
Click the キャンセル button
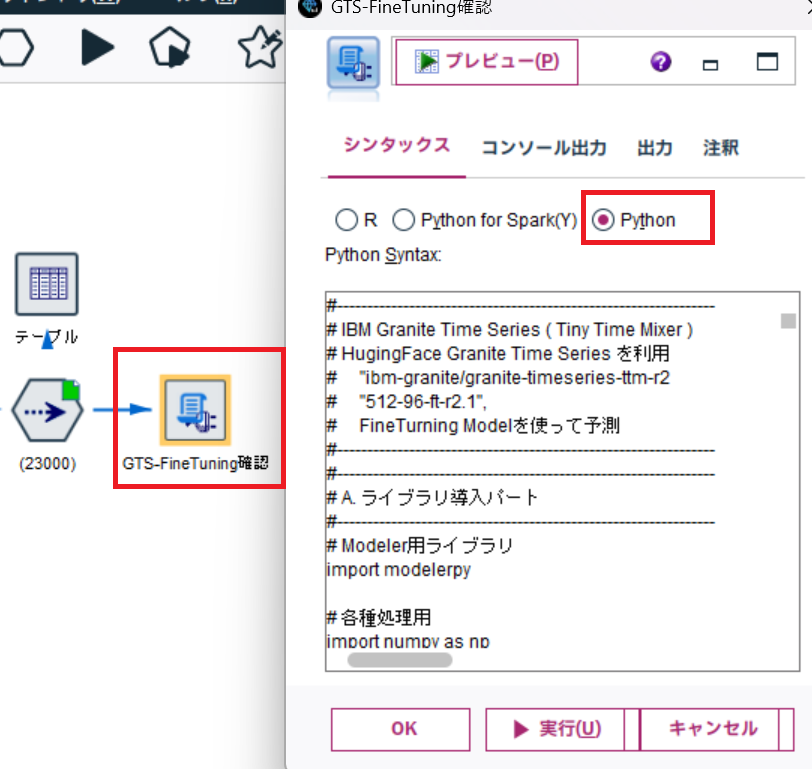pyautogui.click(x=709, y=729)
